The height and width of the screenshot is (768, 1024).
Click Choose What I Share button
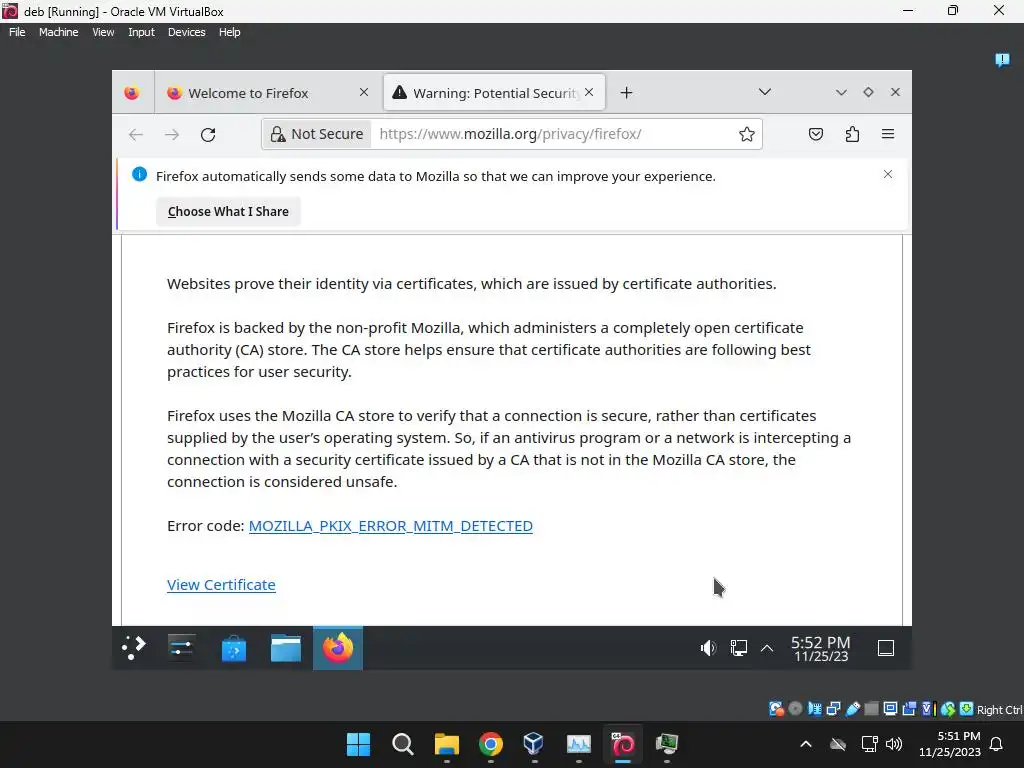[228, 212]
